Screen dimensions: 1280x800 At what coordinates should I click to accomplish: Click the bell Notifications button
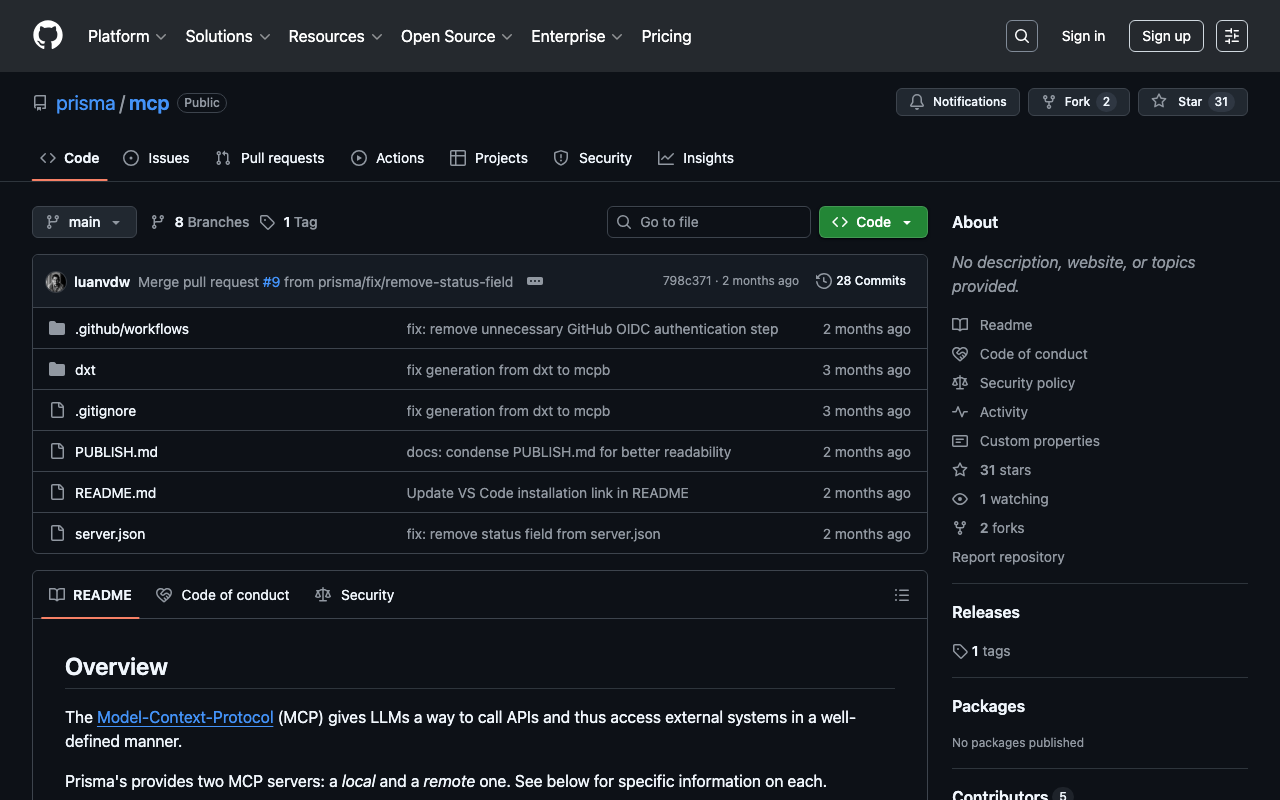point(958,102)
